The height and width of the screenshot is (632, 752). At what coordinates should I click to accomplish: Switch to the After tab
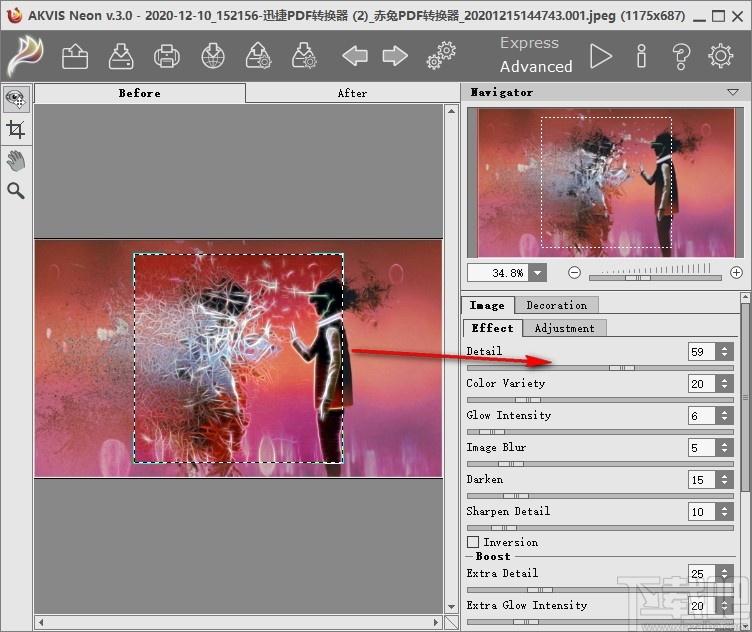coord(352,93)
